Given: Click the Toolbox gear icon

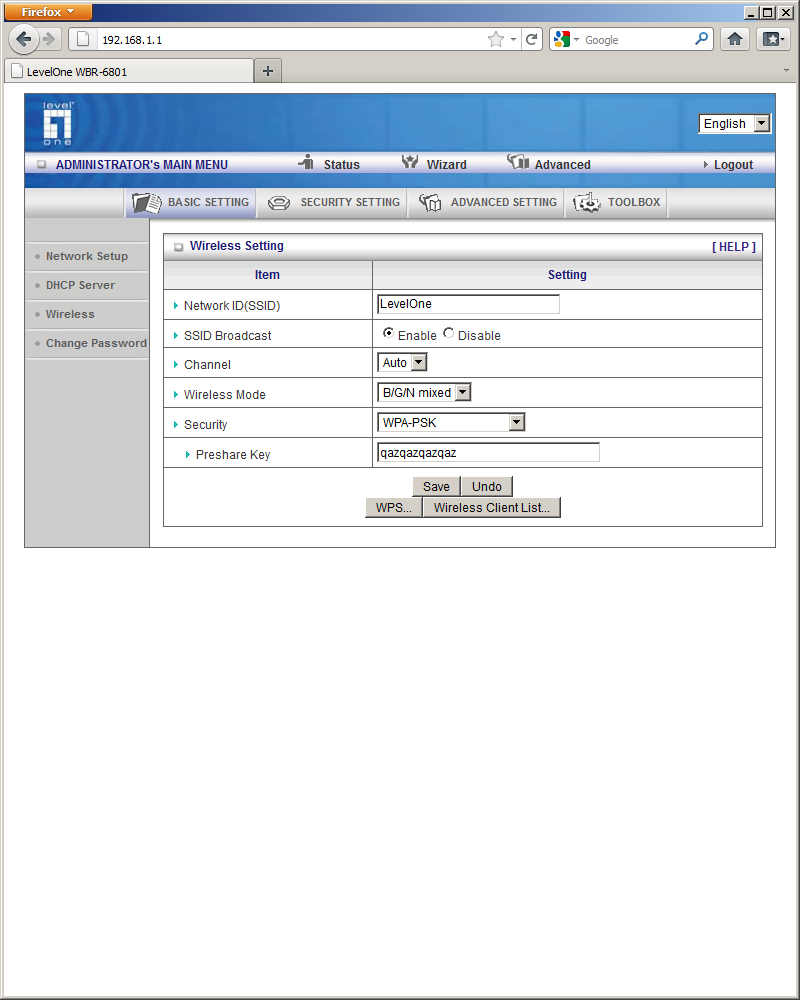Looking at the screenshot, I should [587, 203].
